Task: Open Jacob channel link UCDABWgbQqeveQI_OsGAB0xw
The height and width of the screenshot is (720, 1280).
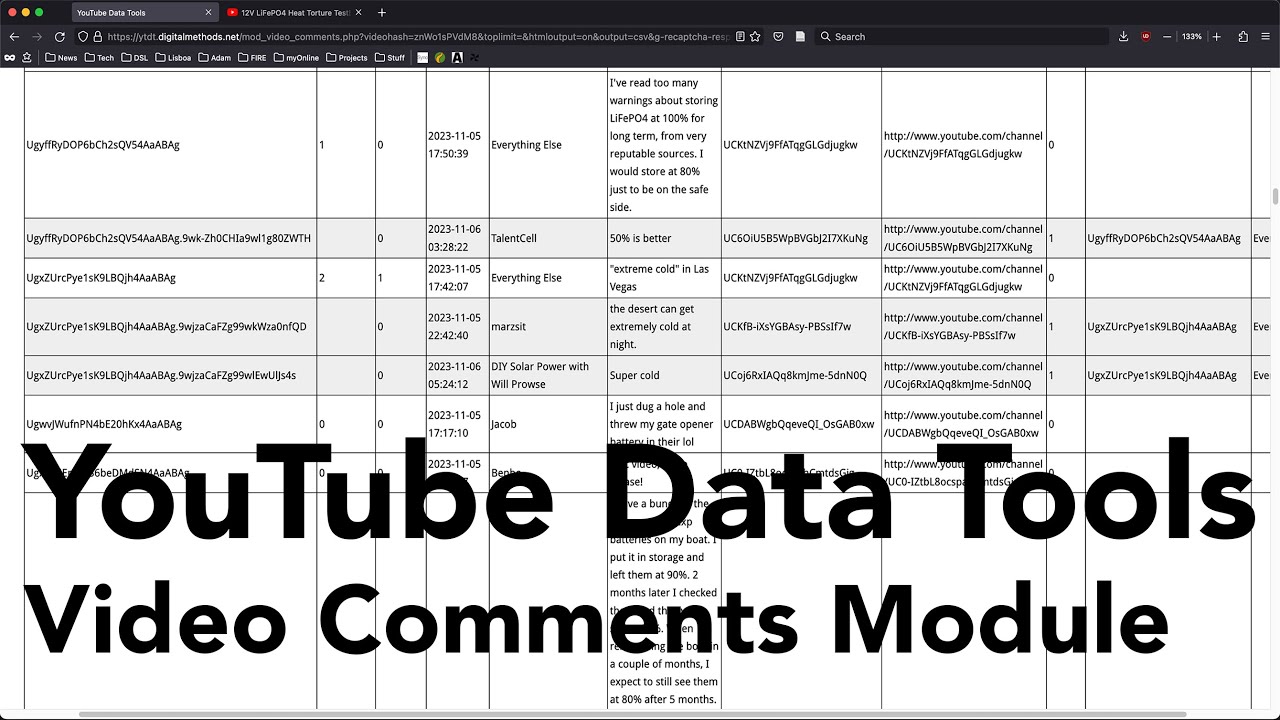Action: pyautogui.click(x=963, y=424)
